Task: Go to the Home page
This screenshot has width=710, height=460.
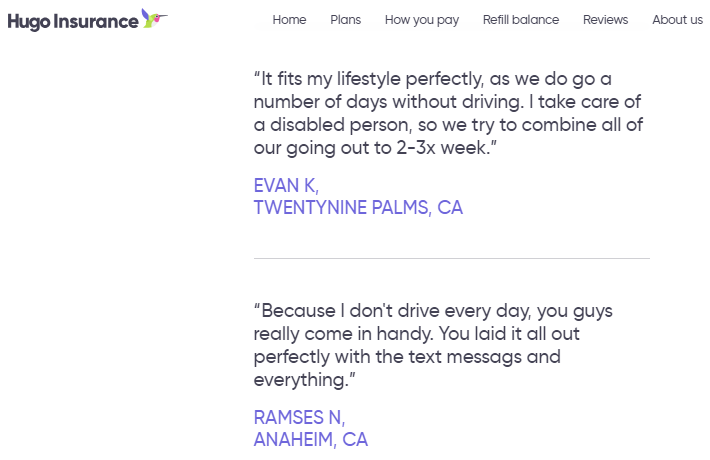Action: click(289, 20)
